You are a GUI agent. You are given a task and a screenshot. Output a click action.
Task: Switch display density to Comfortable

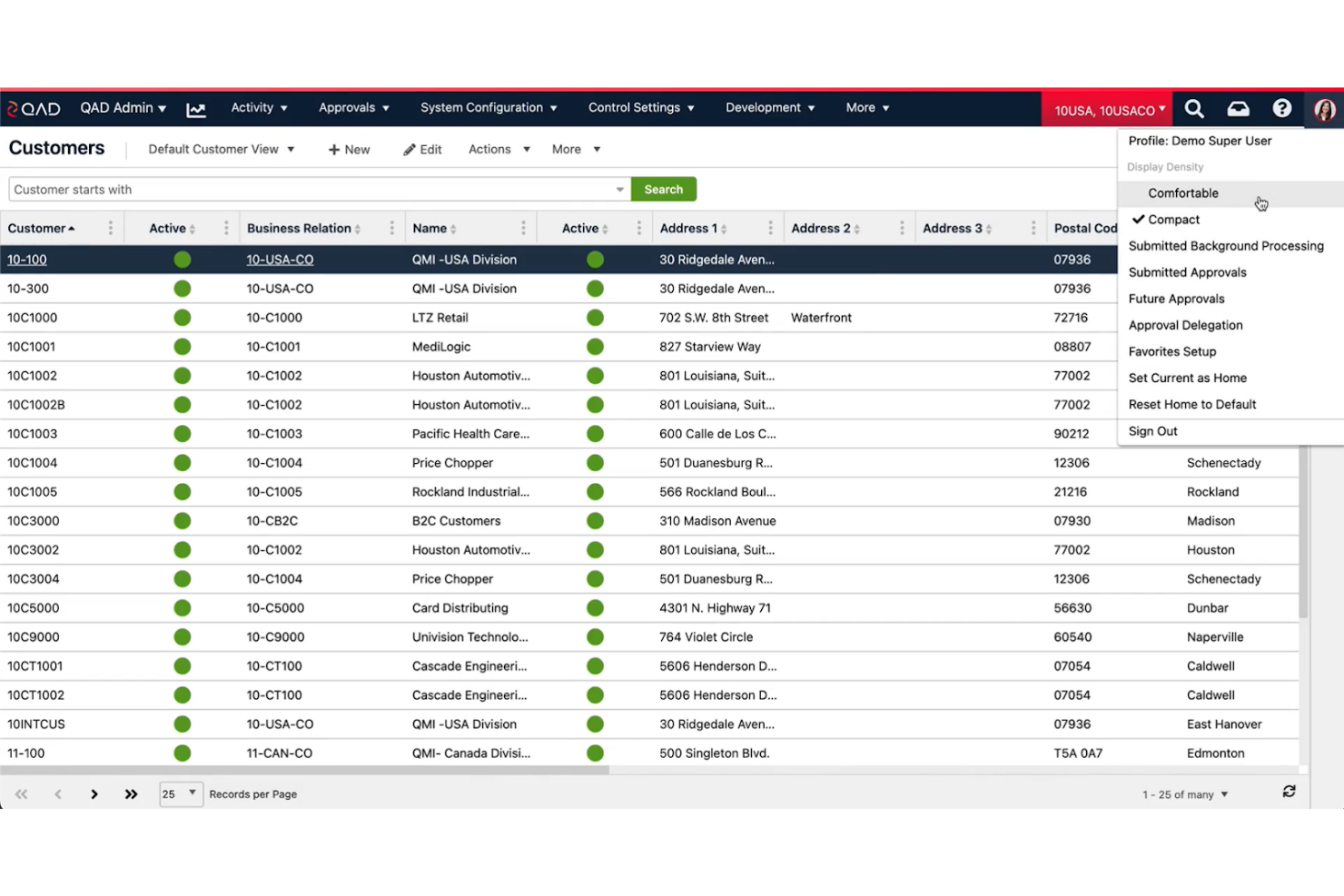(1183, 192)
